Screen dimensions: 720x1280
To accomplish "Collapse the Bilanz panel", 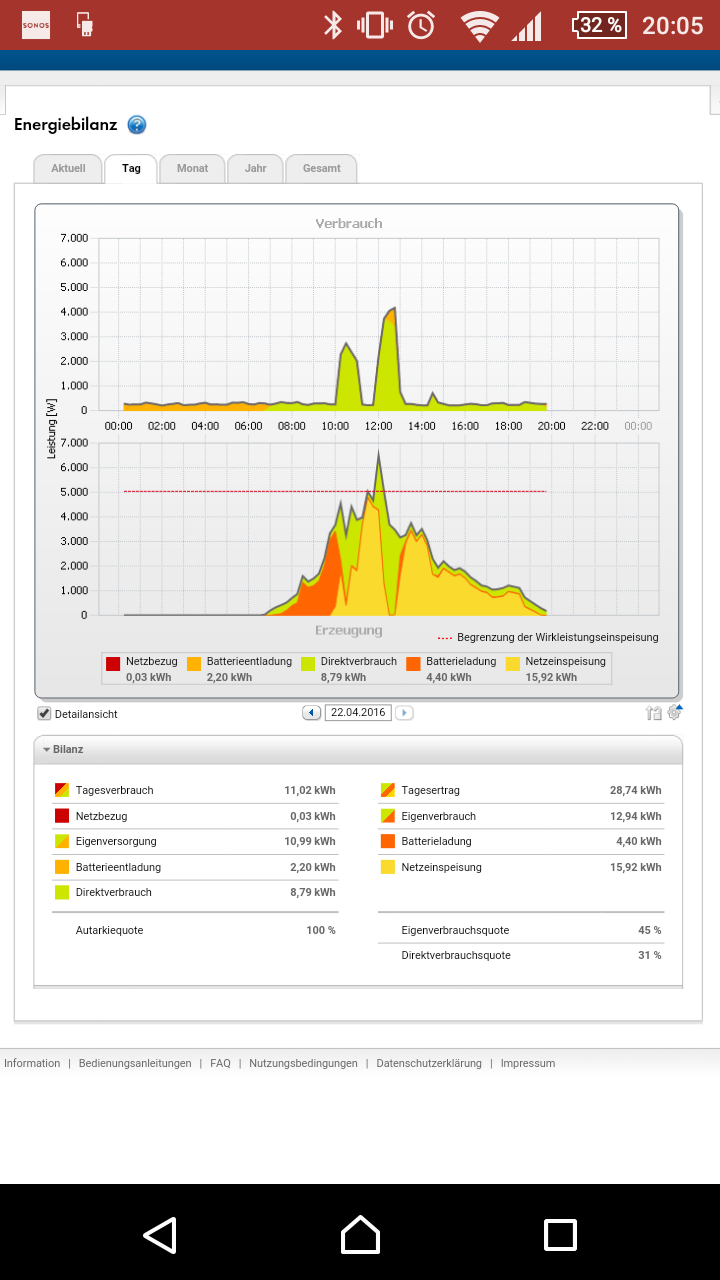I will 62,749.
